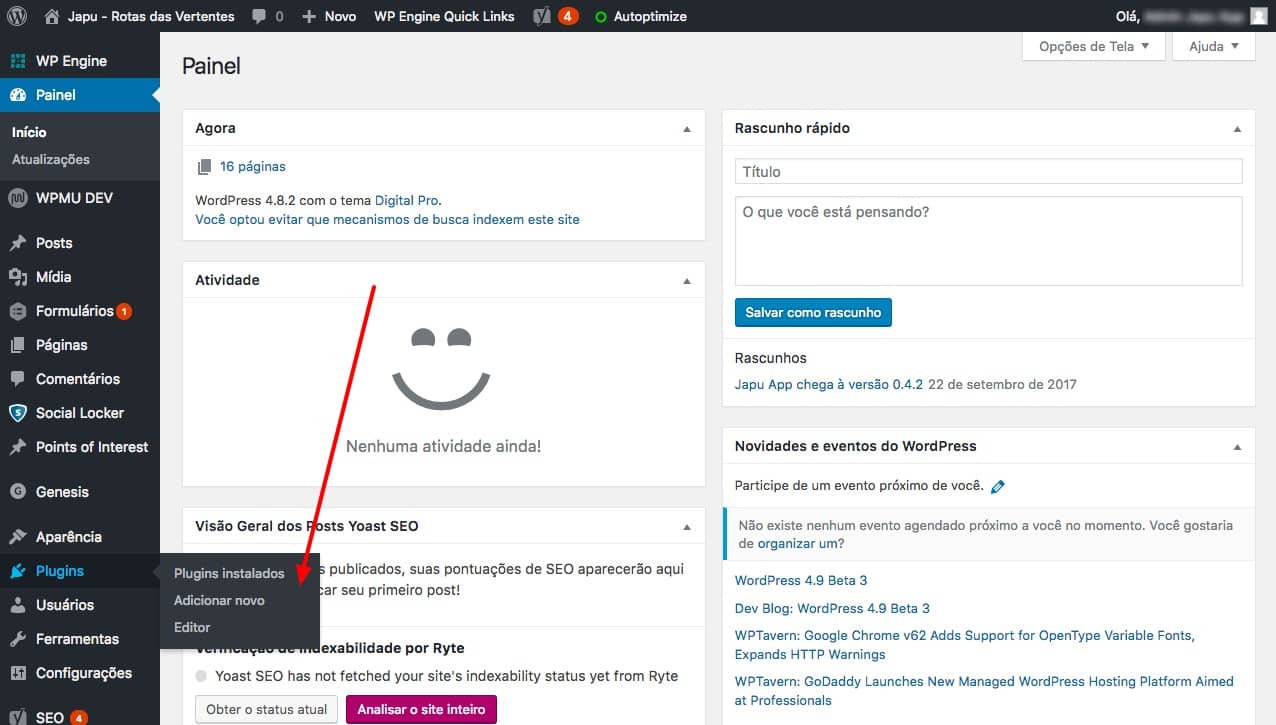Click the organizar um link
Screen dimensions: 1276x725
tap(796, 544)
